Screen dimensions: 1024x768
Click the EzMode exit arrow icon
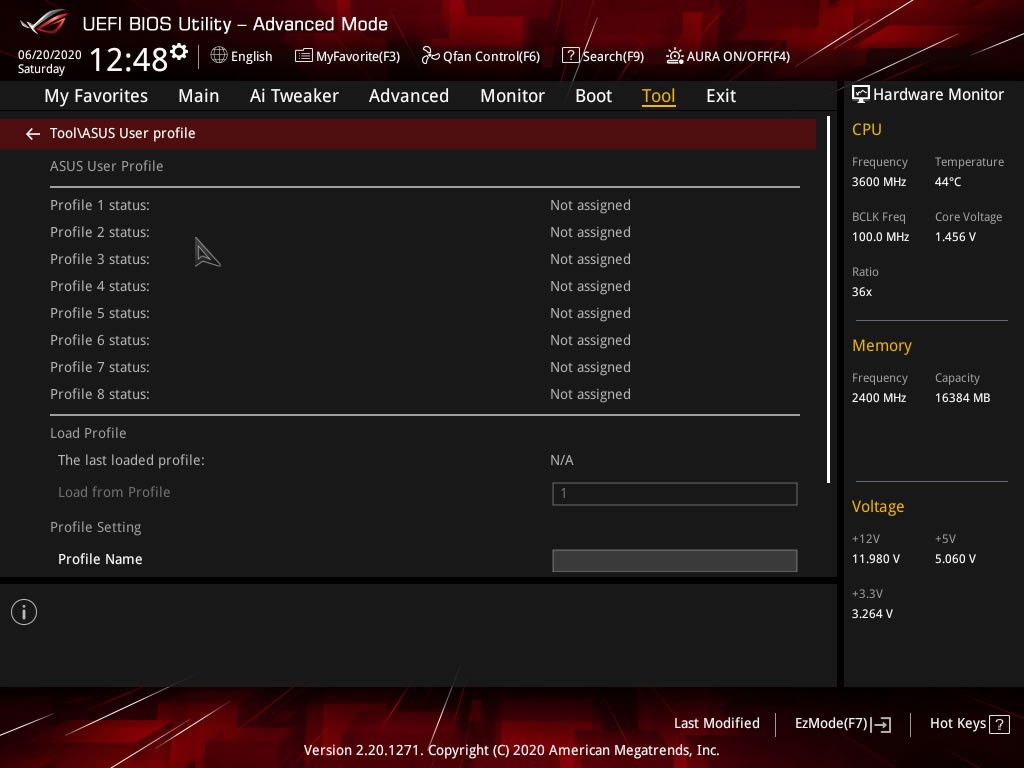(x=881, y=724)
